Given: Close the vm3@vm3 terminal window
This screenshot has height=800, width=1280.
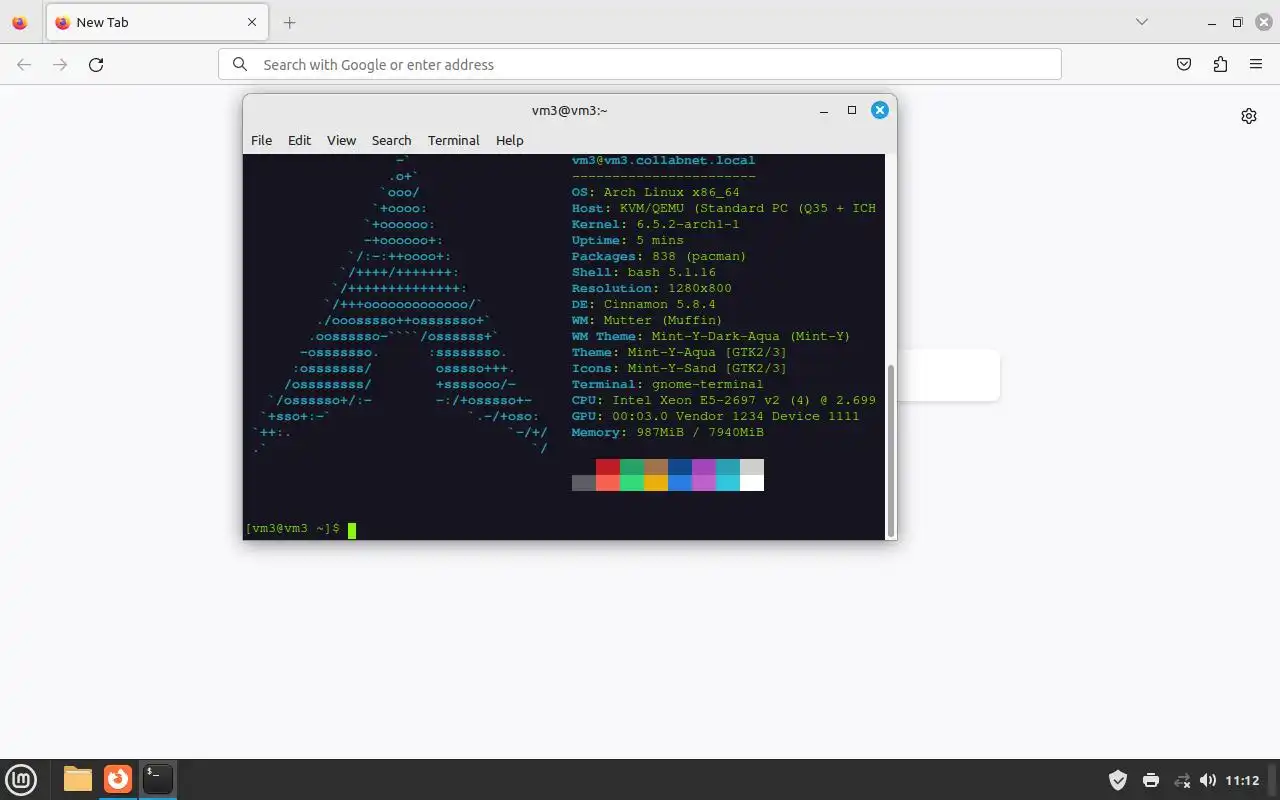Looking at the screenshot, I should tap(880, 110).
